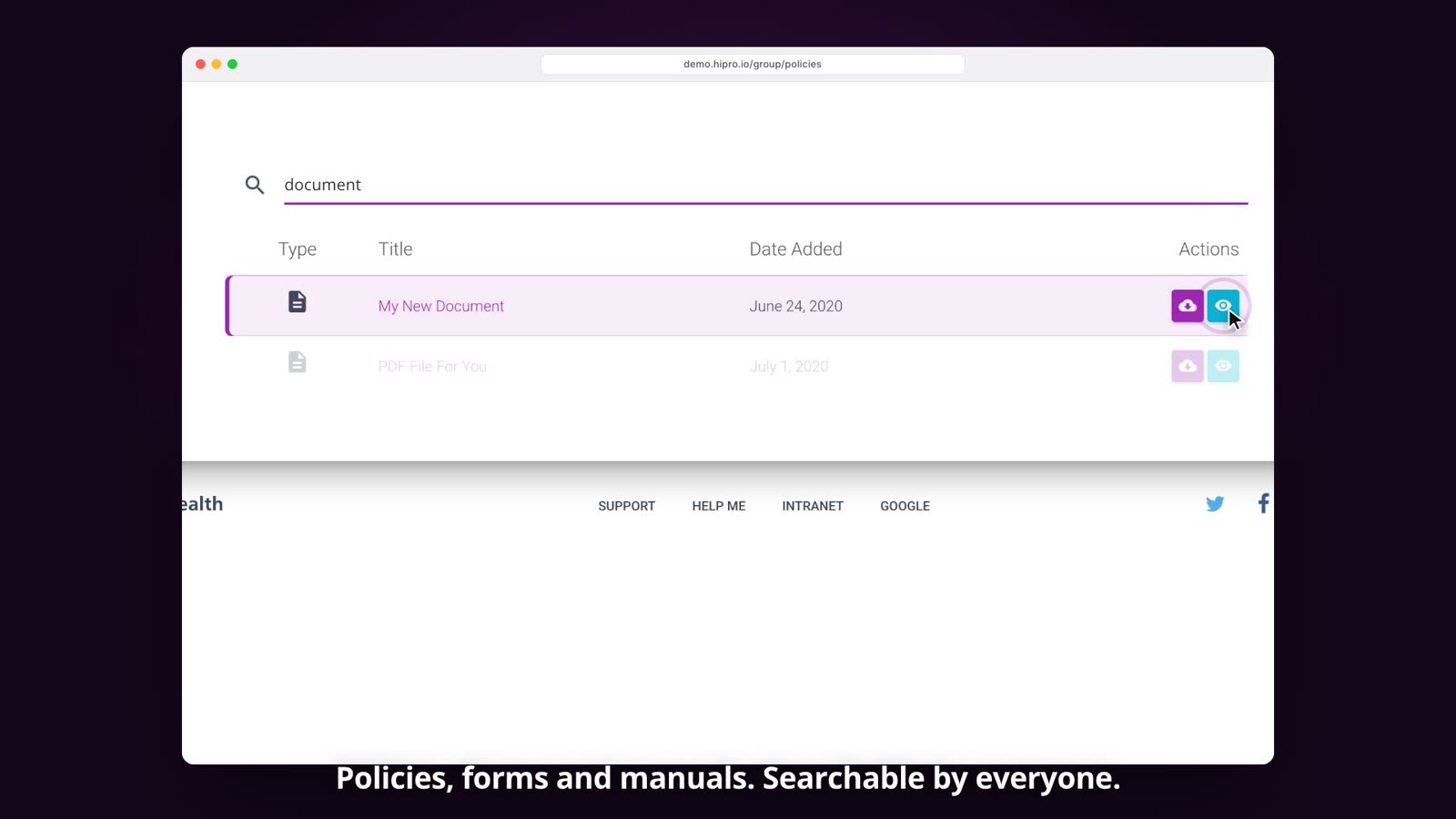Click the Title column header
Screen dimensions: 1456x819
pyautogui.click(x=396, y=249)
